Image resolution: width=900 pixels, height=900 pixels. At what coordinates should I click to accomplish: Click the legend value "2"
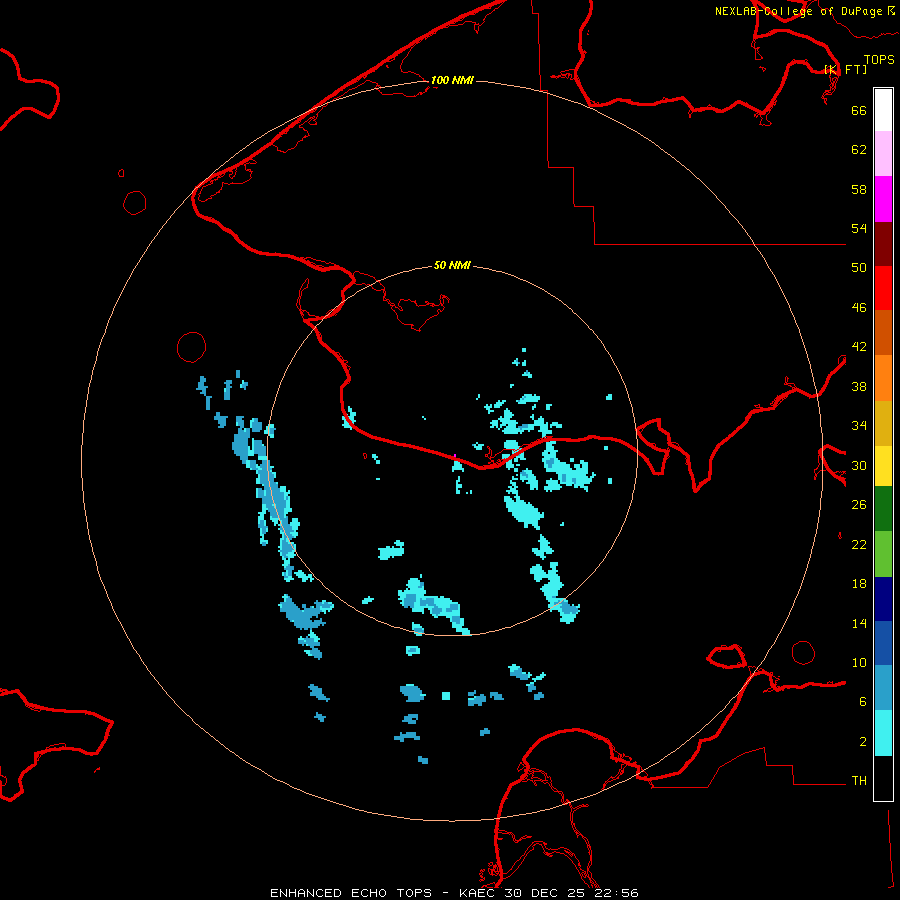[x=863, y=742]
